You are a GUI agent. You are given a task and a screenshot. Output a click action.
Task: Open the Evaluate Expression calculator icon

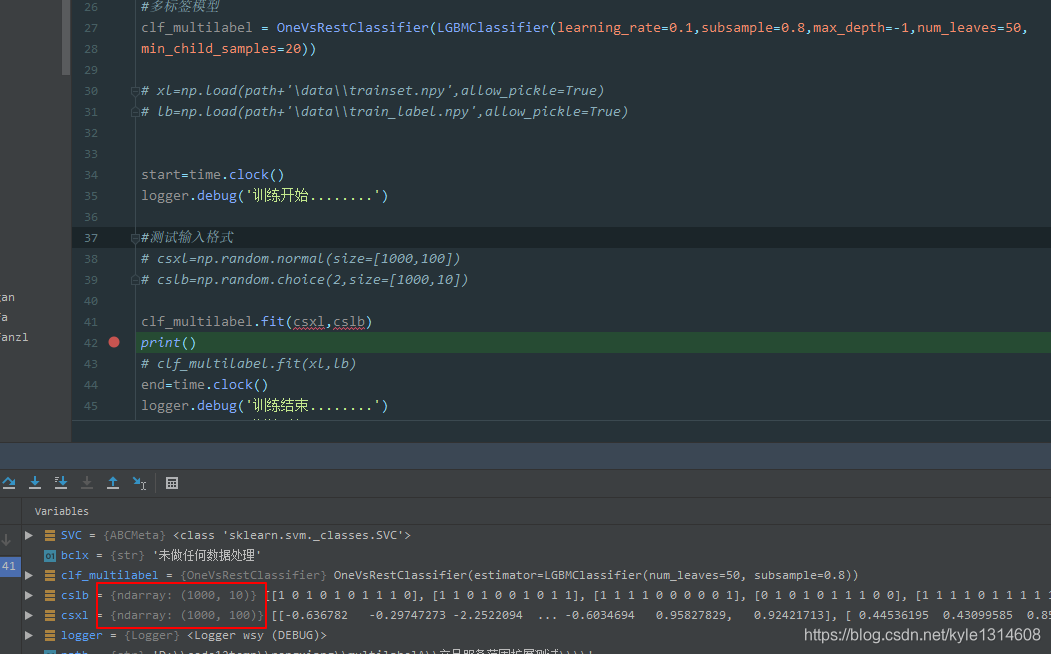tap(172, 483)
